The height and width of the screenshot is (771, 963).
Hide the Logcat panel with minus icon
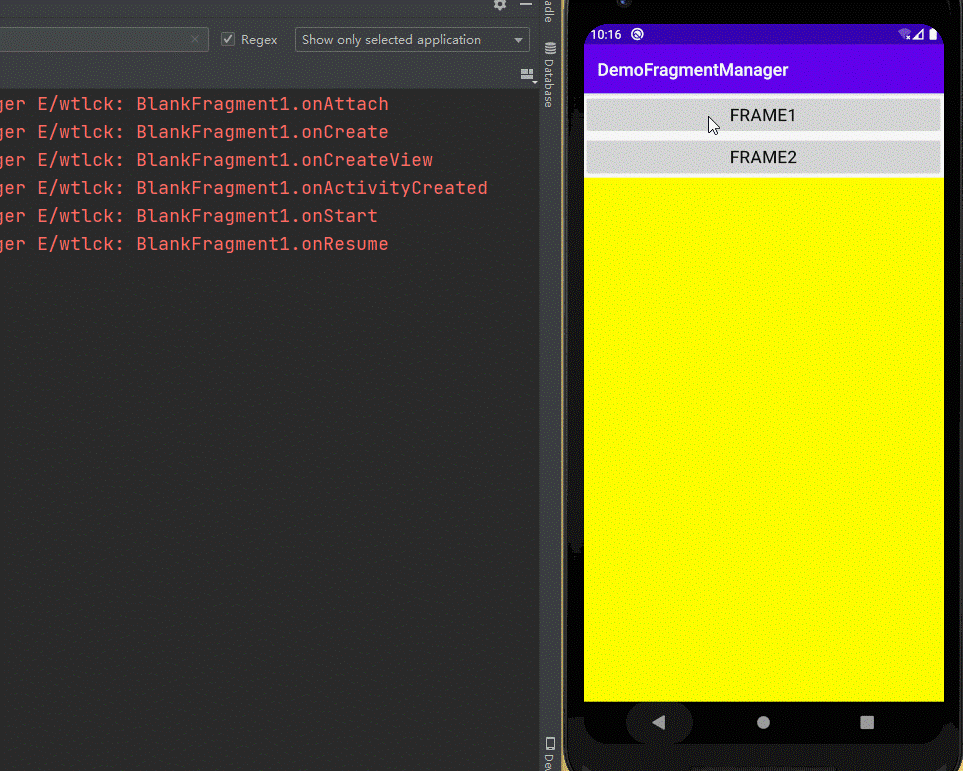[x=526, y=4]
